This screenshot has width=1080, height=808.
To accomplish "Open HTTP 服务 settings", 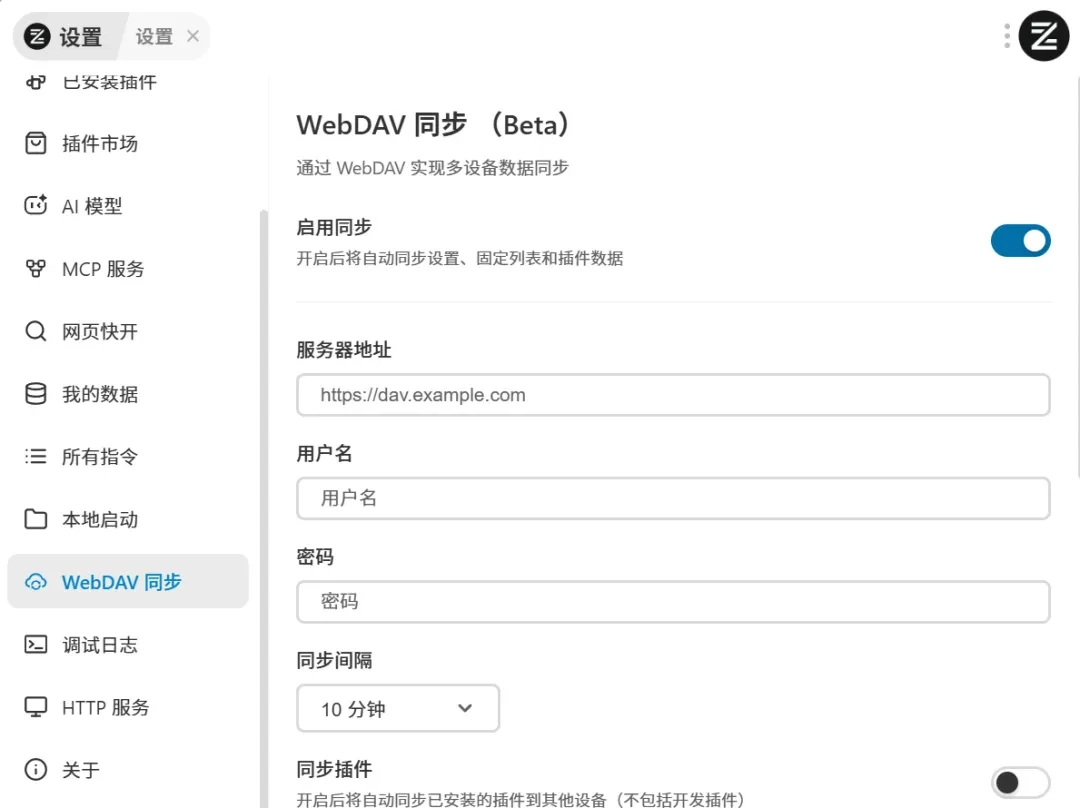I will point(128,707).
